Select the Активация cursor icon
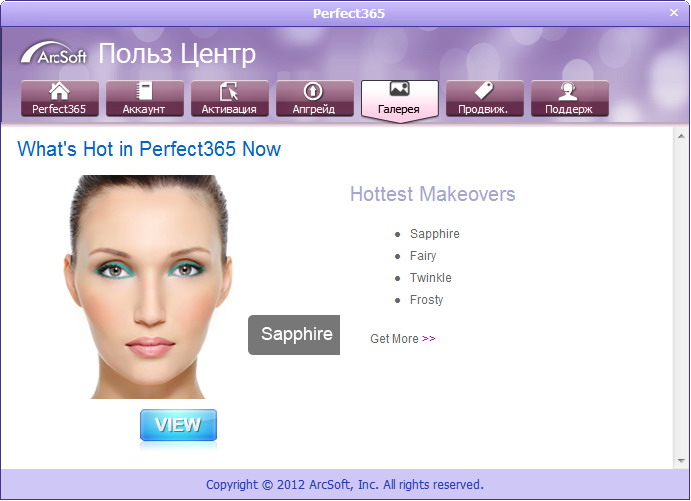Image resolution: width=691 pixels, height=501 pixels. point(229,91)
